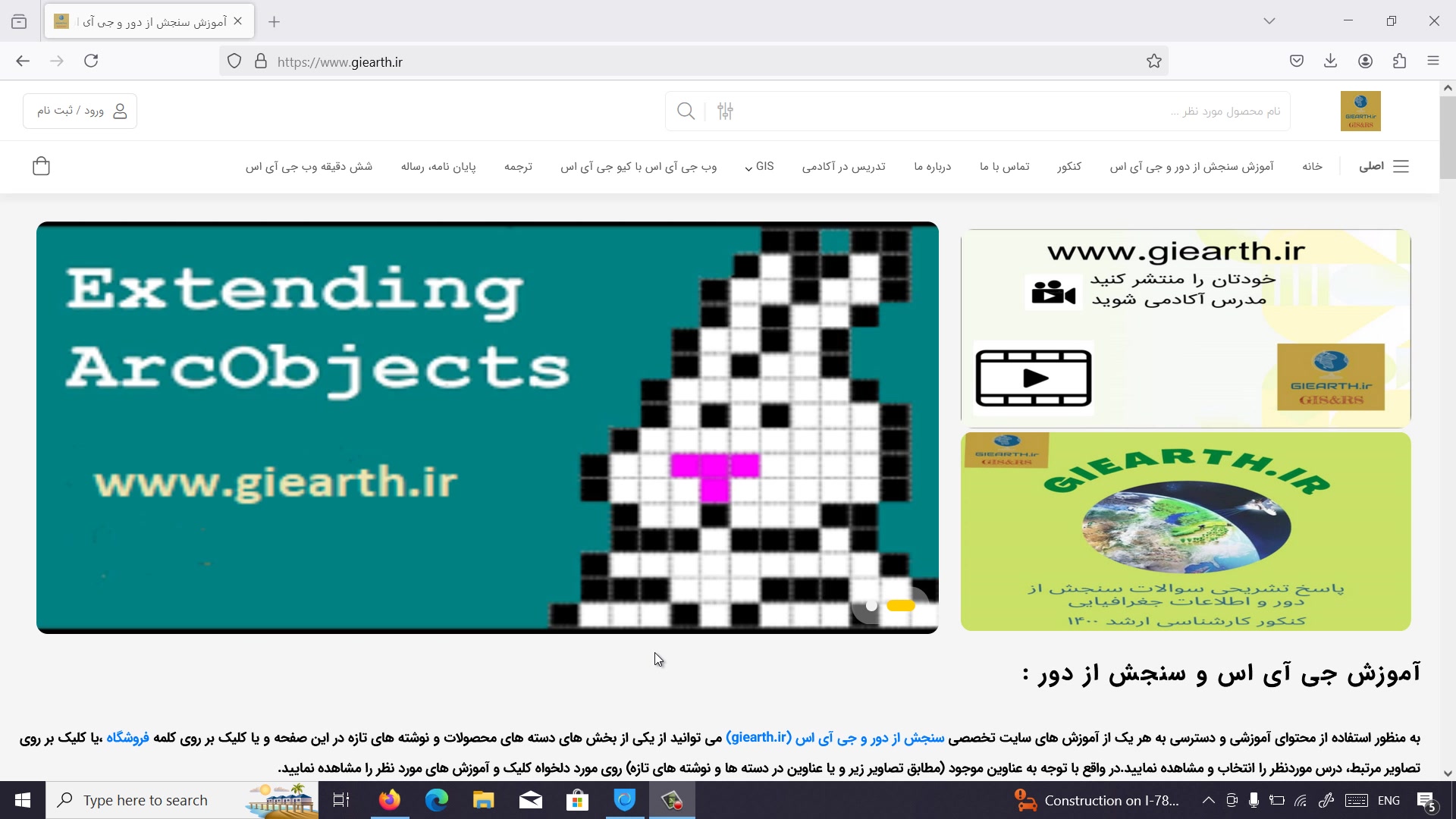
Task: Open the Windows Start menu
Action: tap(23, 800)
